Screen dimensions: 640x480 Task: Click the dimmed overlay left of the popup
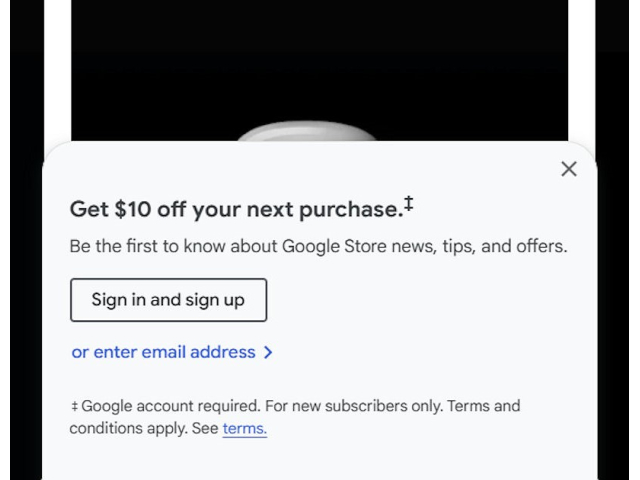point(26,300)
